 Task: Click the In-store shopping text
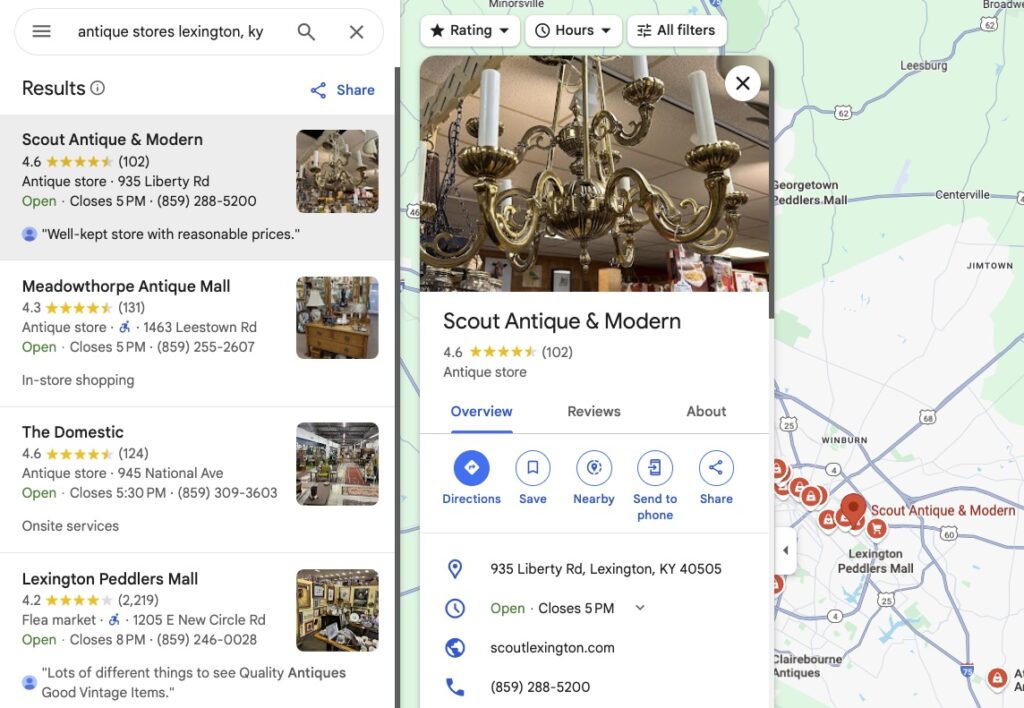(78, 380)
